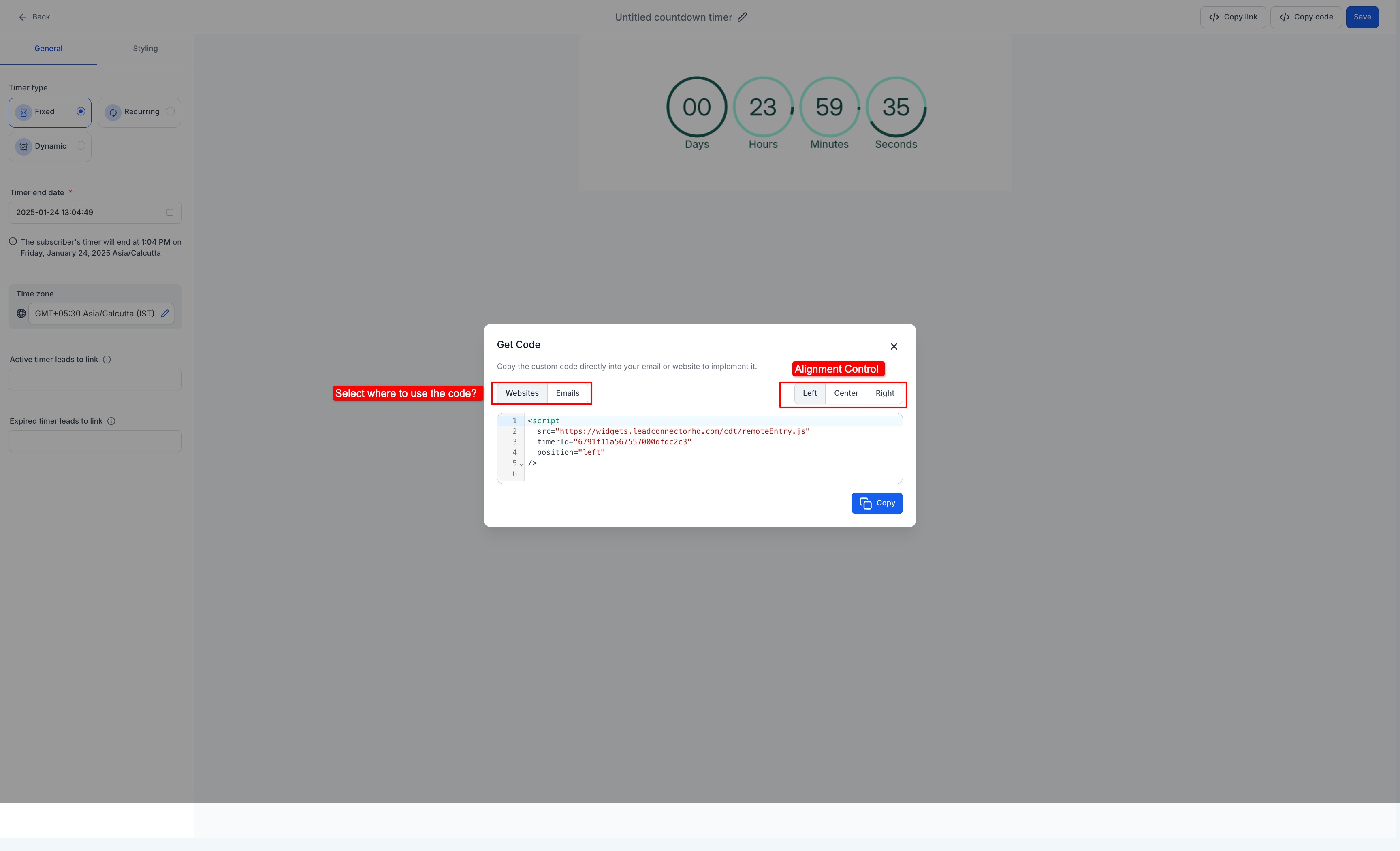Set alignment to Center
The image size is (1400, 851).
point(845,393)
